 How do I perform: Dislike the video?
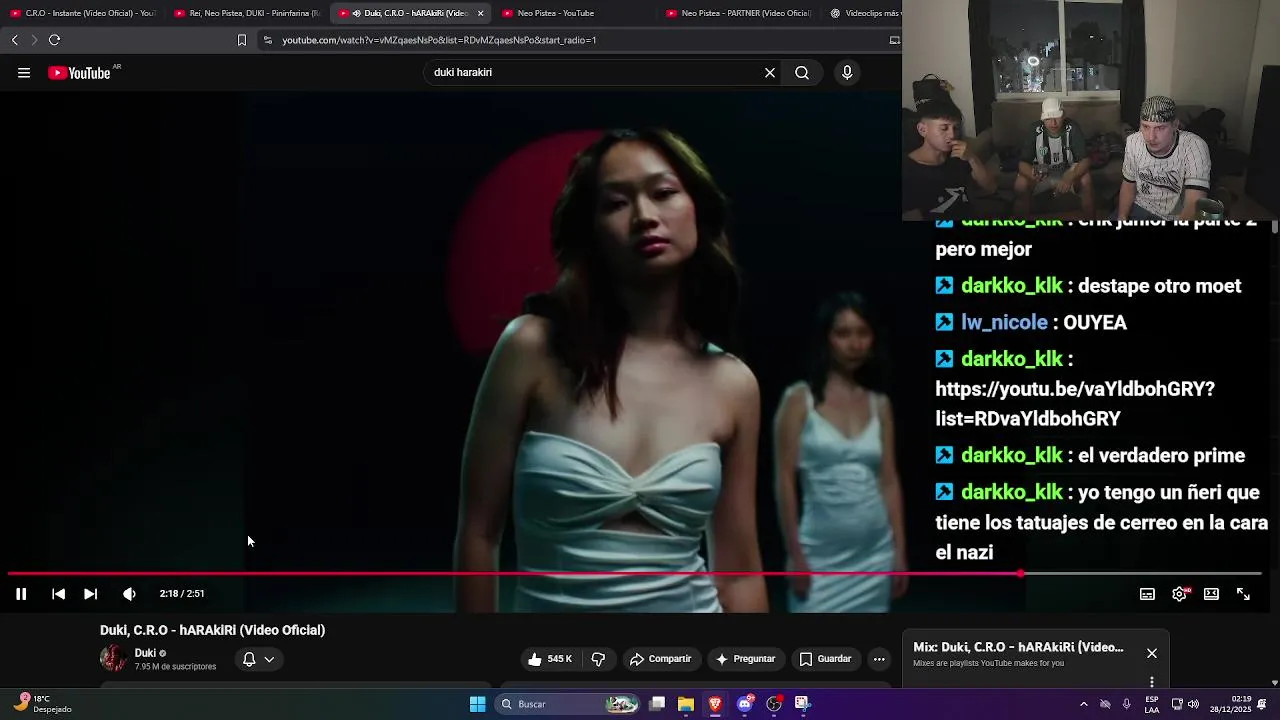pos(598,659)
